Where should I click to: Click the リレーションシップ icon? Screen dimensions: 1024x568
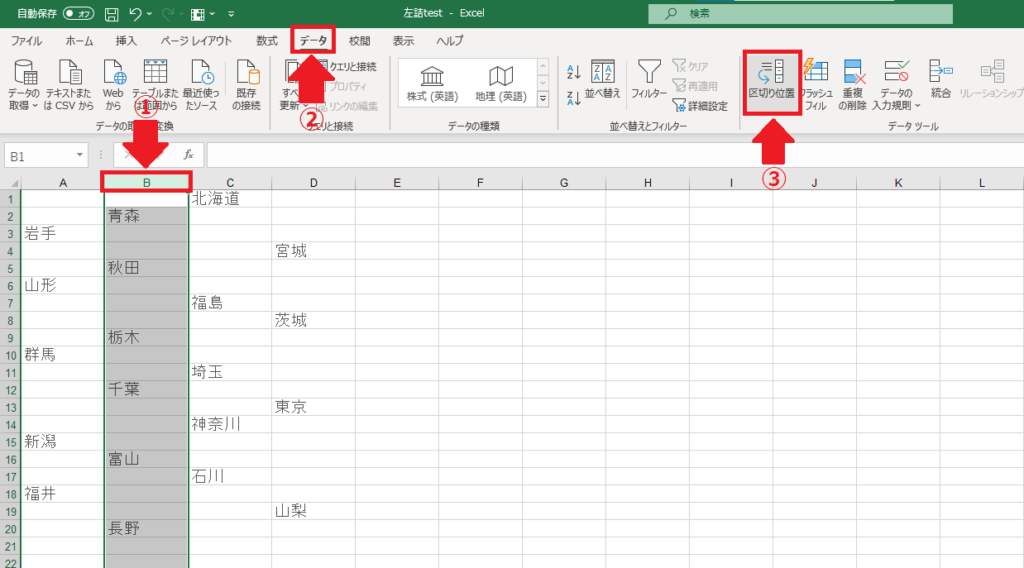click(991, 80)
